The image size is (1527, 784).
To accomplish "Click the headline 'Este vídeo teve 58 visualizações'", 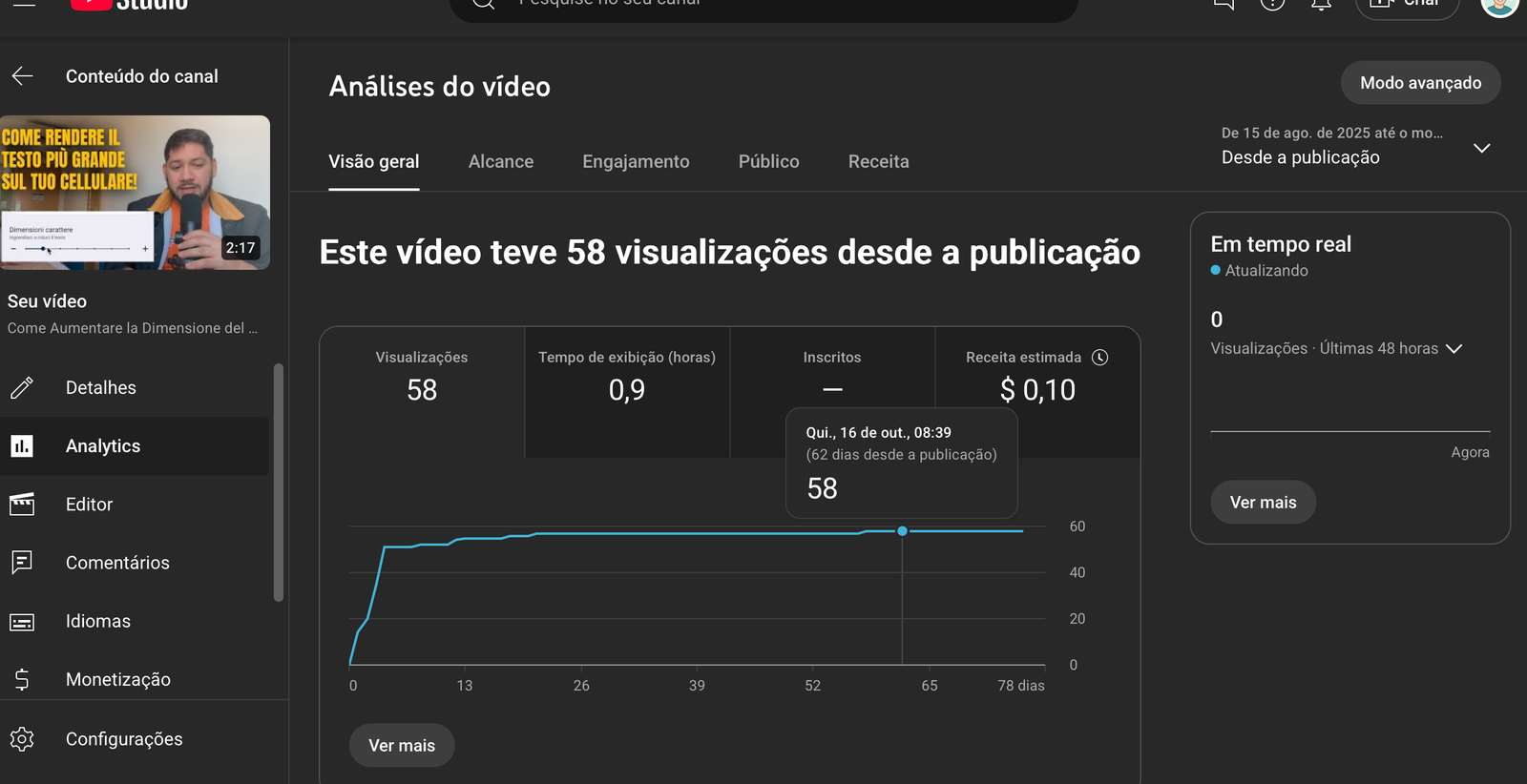I will [730, 253].
